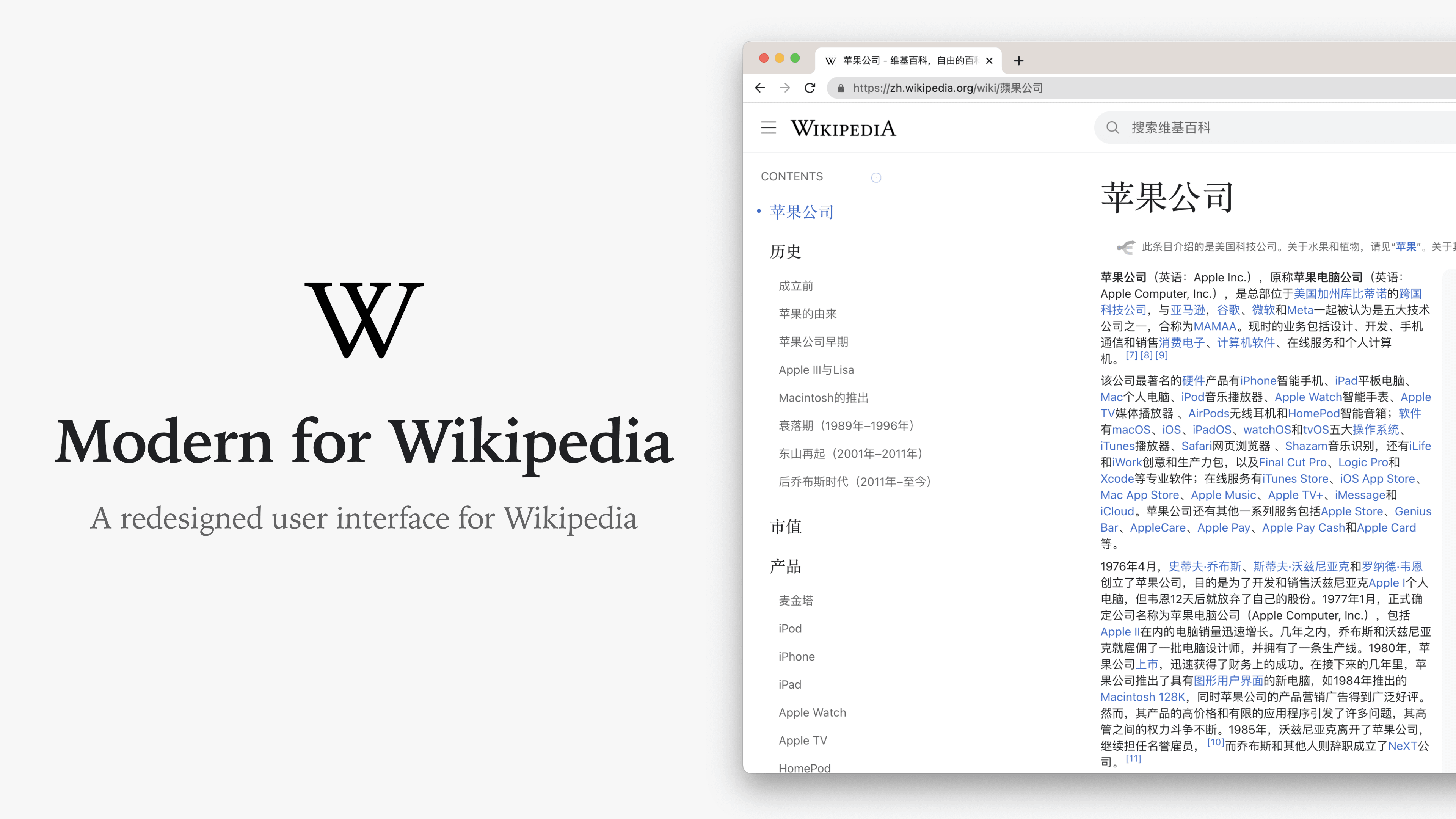This screenshot has height=819, width=1456.
Task: Follow the 计算机软件 link
Action: (1246, 342)
